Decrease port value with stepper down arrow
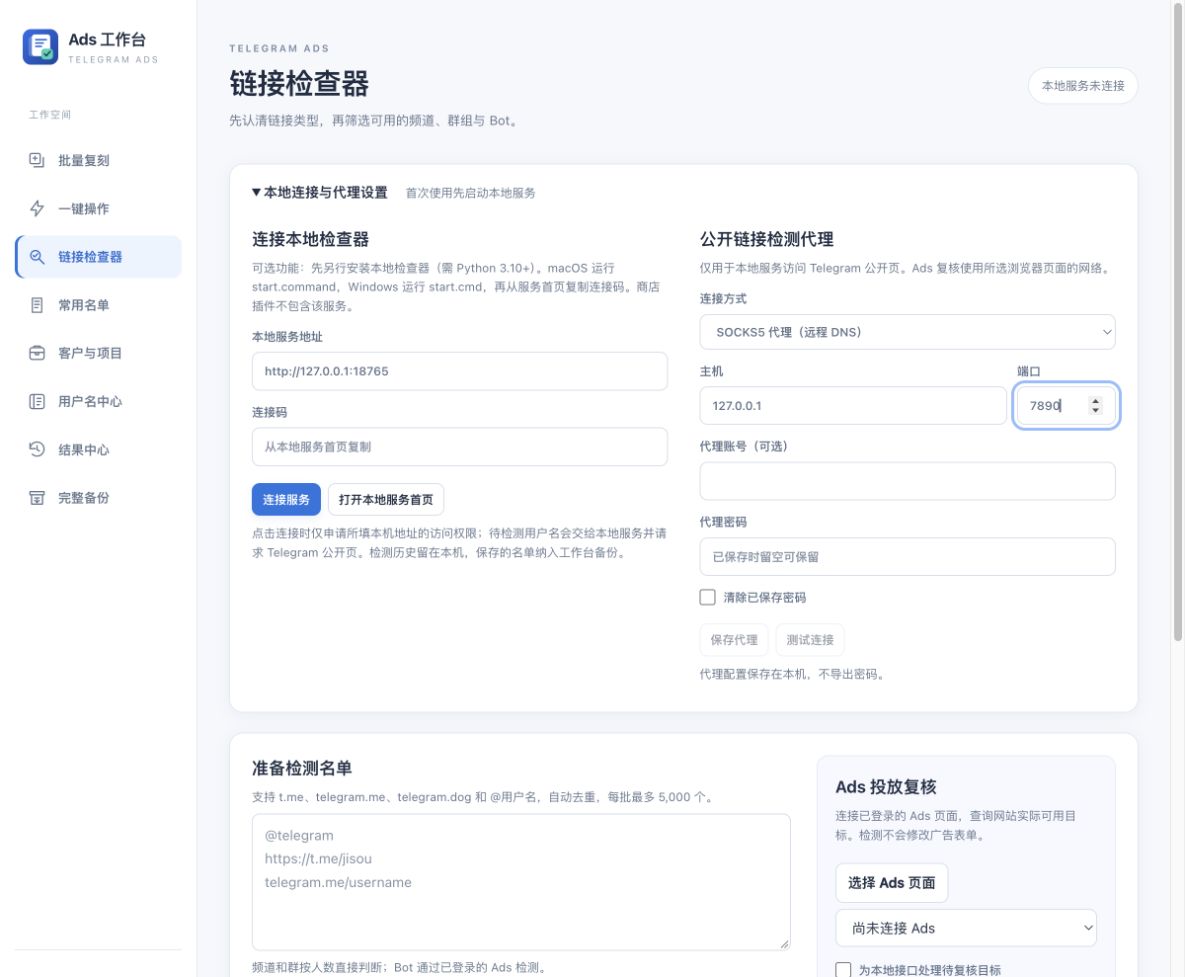 point(1095,410)
